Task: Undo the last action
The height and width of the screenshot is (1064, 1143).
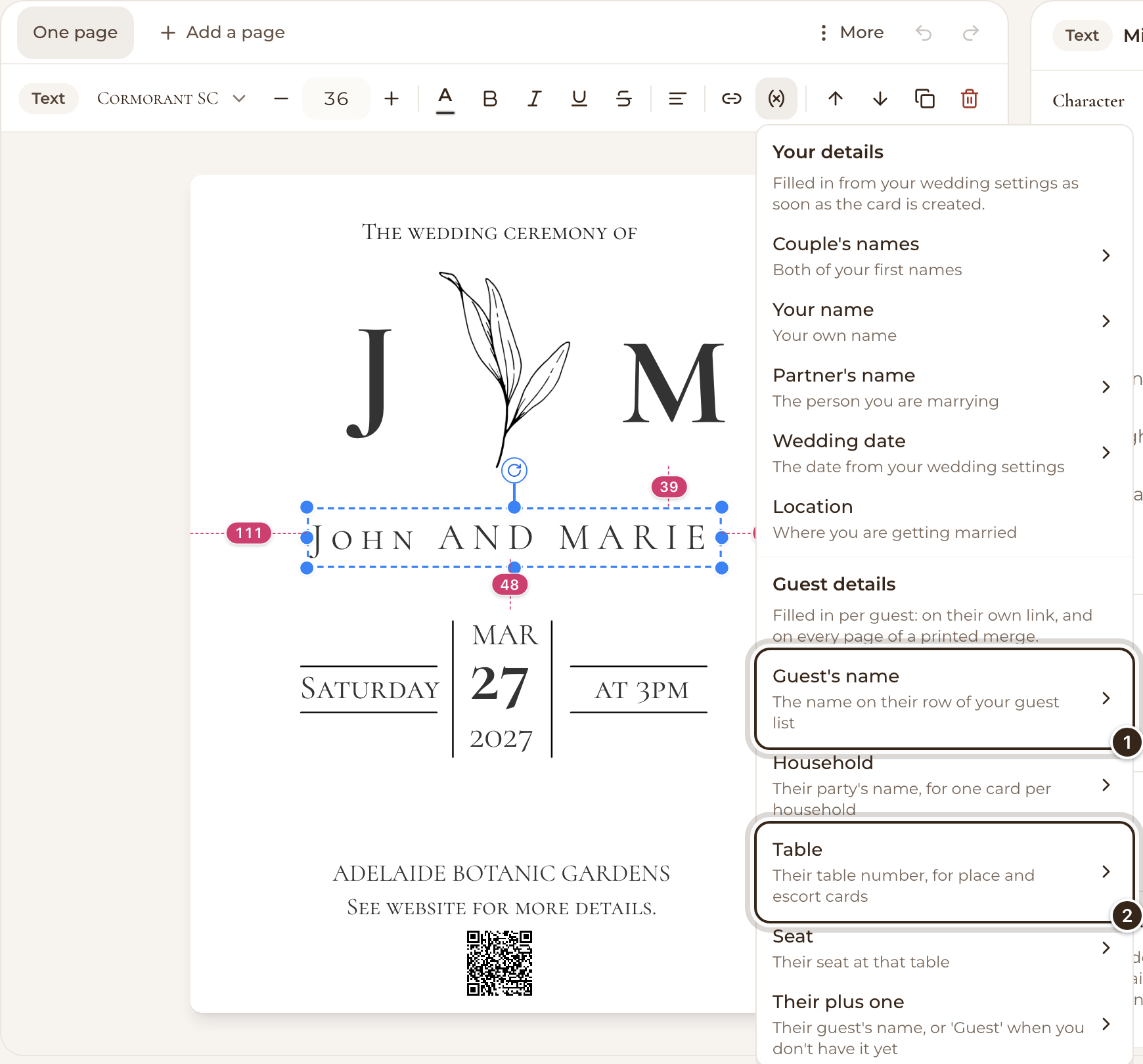Action: pyautogui.click(x=924, y=33)
